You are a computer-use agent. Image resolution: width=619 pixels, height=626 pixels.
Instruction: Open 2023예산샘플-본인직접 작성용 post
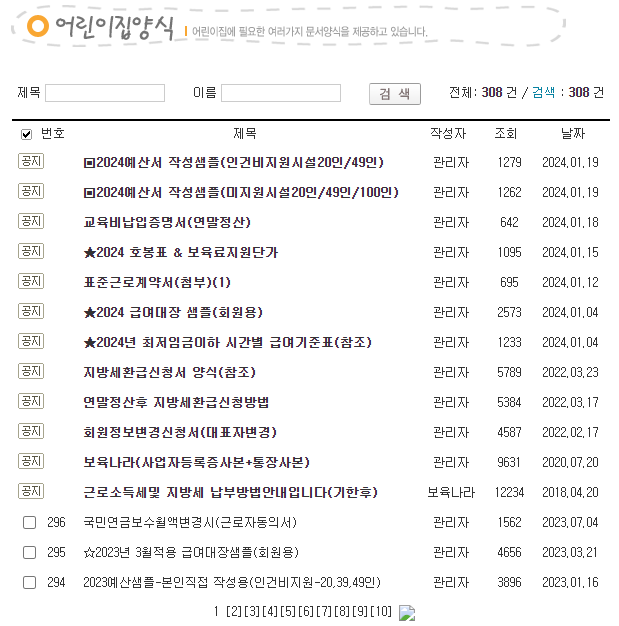point(232,582)
